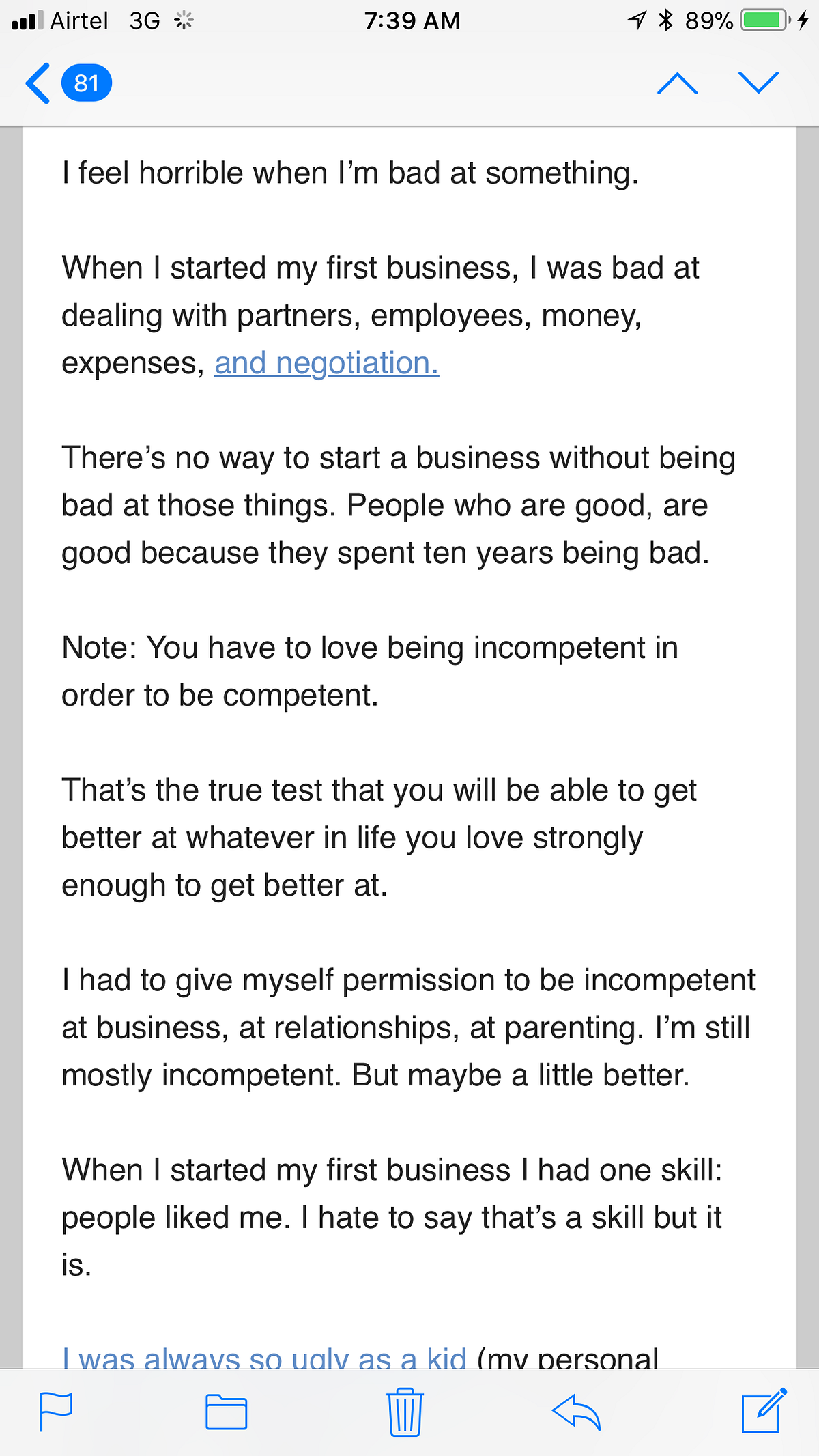Viewport: 819px width, 1456px height.
Task: Compose a new message with pencil icon
Action: [763, 1410]
